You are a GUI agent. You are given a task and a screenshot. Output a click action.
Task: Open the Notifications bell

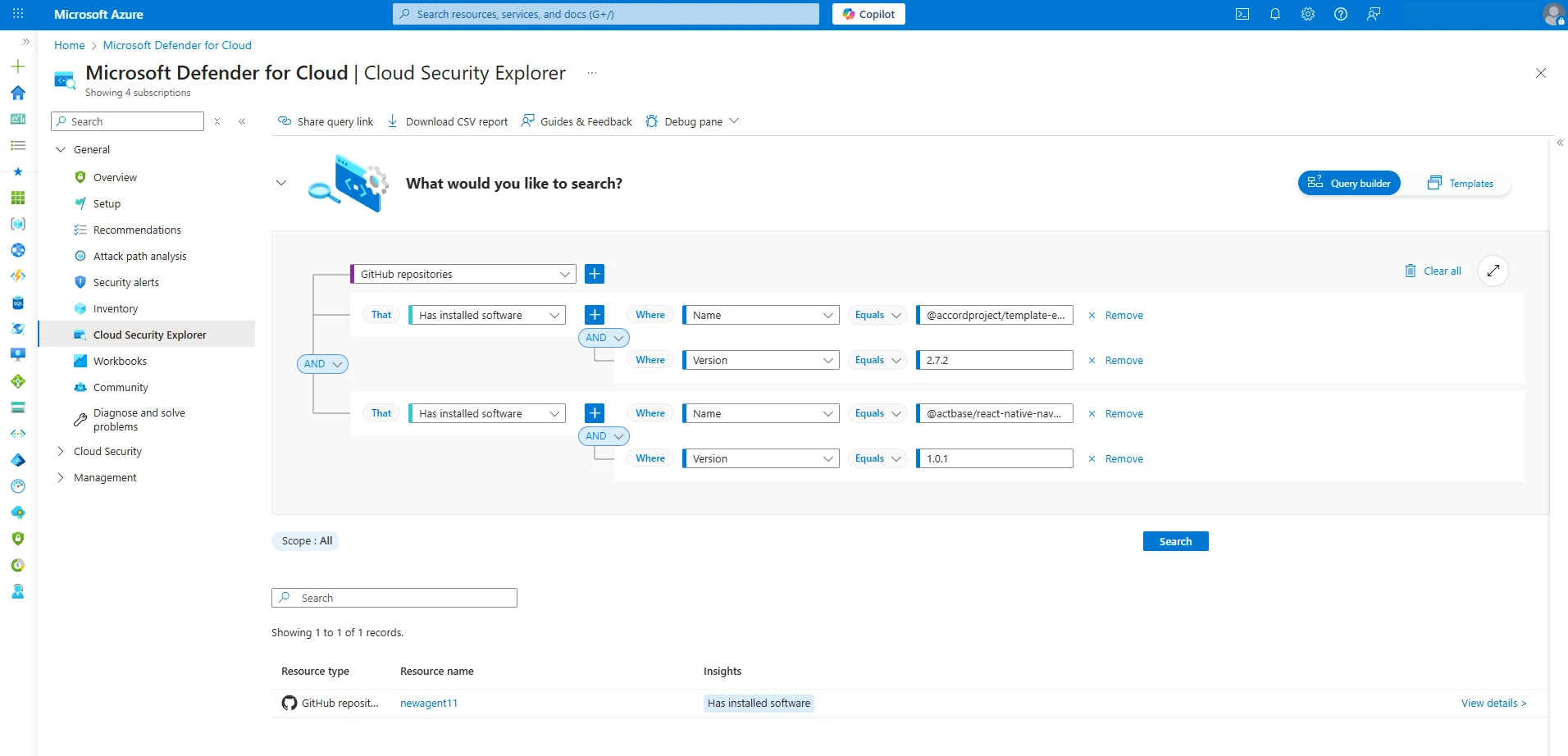1275,14
